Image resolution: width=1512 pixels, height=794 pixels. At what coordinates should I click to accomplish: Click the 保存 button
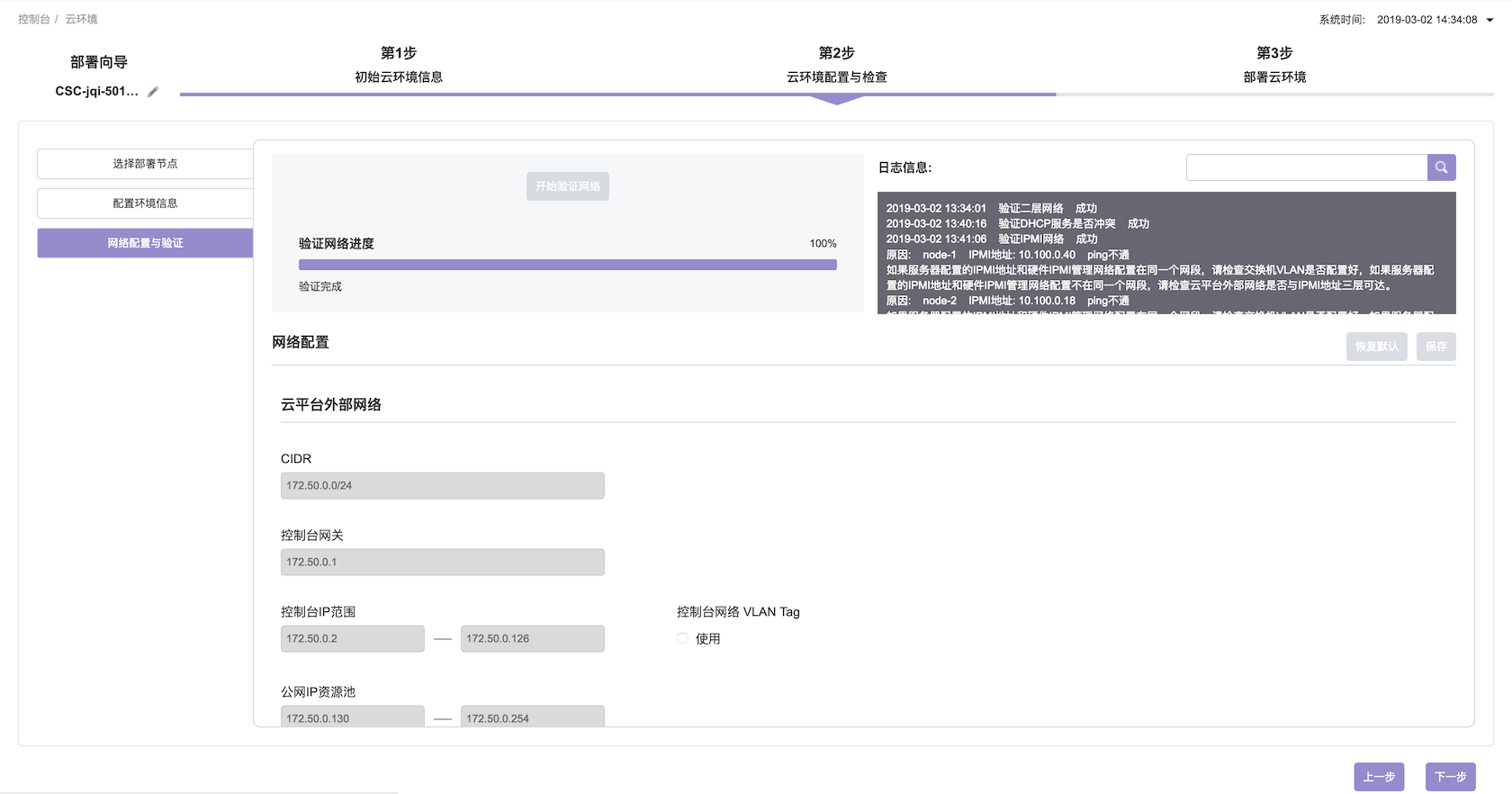click(x=1435, y=347)
